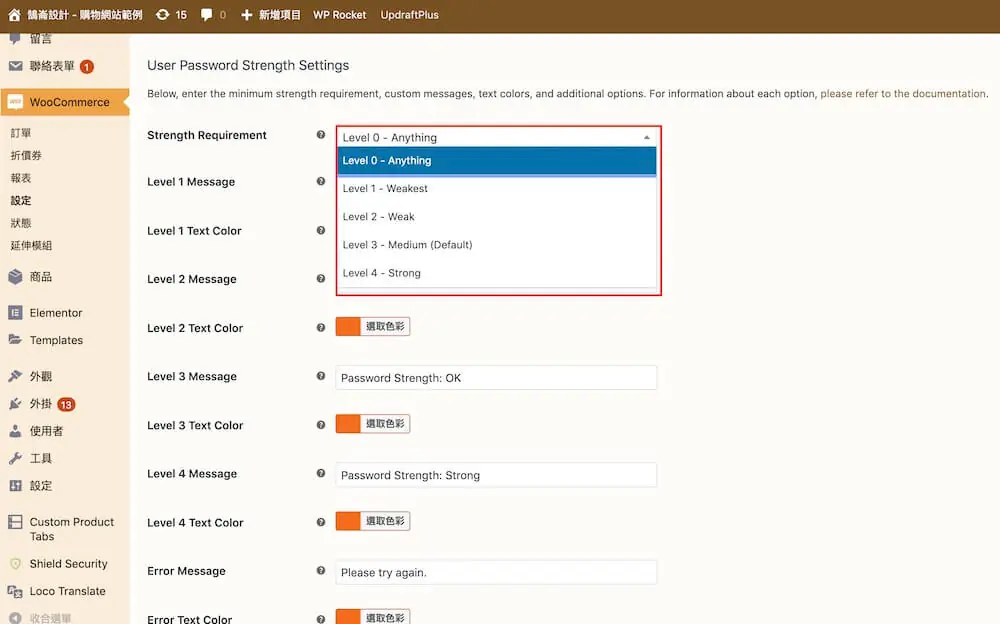This screenshot has width=1000, height=624.
Task: Select Level 3 - Medium (Default) option
Action: point(497,245)
